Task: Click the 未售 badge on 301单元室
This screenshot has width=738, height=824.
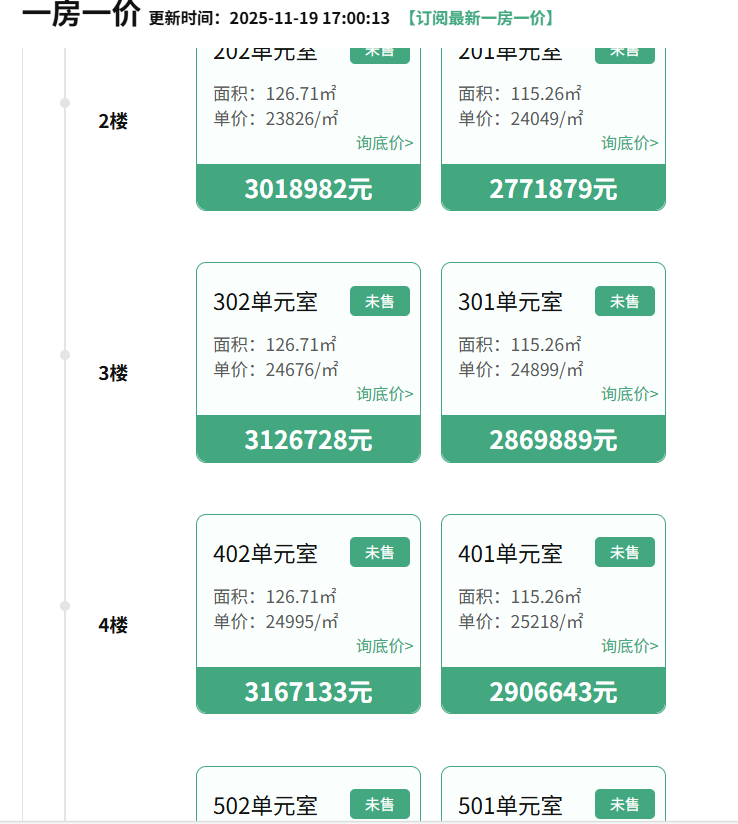Action: coord(624,301)
